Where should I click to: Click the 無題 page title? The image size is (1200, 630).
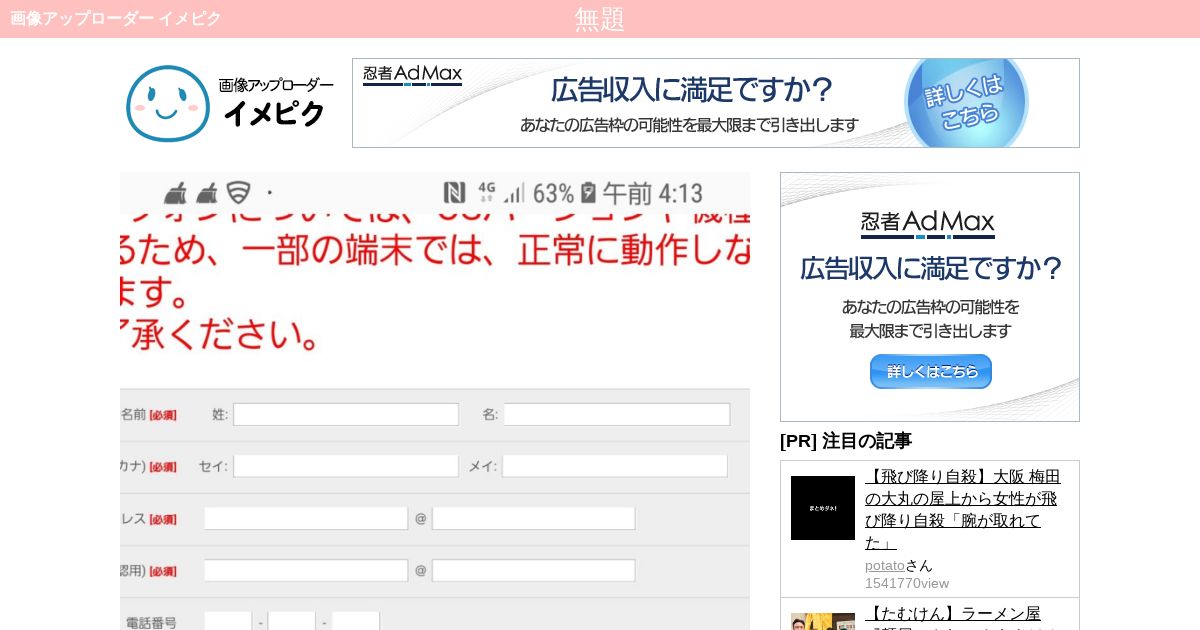pos(600,19)
